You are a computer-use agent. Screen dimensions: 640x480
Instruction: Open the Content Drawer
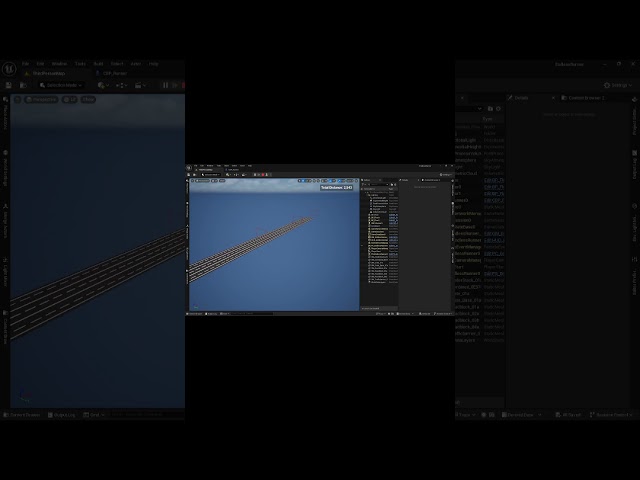(x=22, y=415)
